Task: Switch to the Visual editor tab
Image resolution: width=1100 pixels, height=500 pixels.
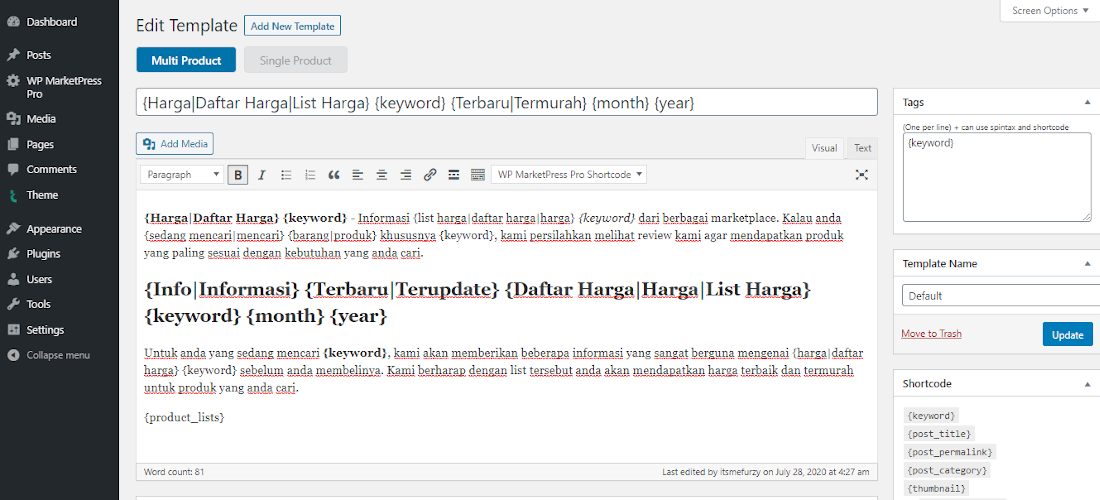Action: pyautogui.click(x=824, y=148)
